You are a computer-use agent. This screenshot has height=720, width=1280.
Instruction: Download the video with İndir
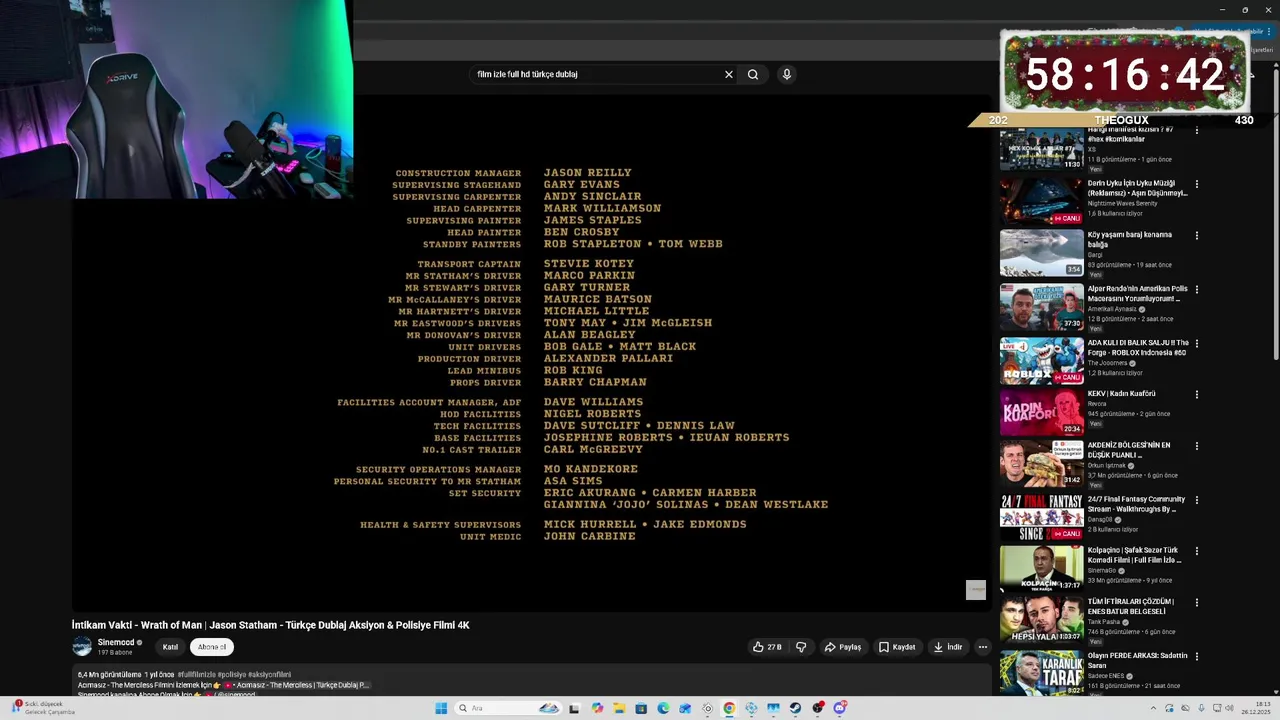click(x=948, y=647)
